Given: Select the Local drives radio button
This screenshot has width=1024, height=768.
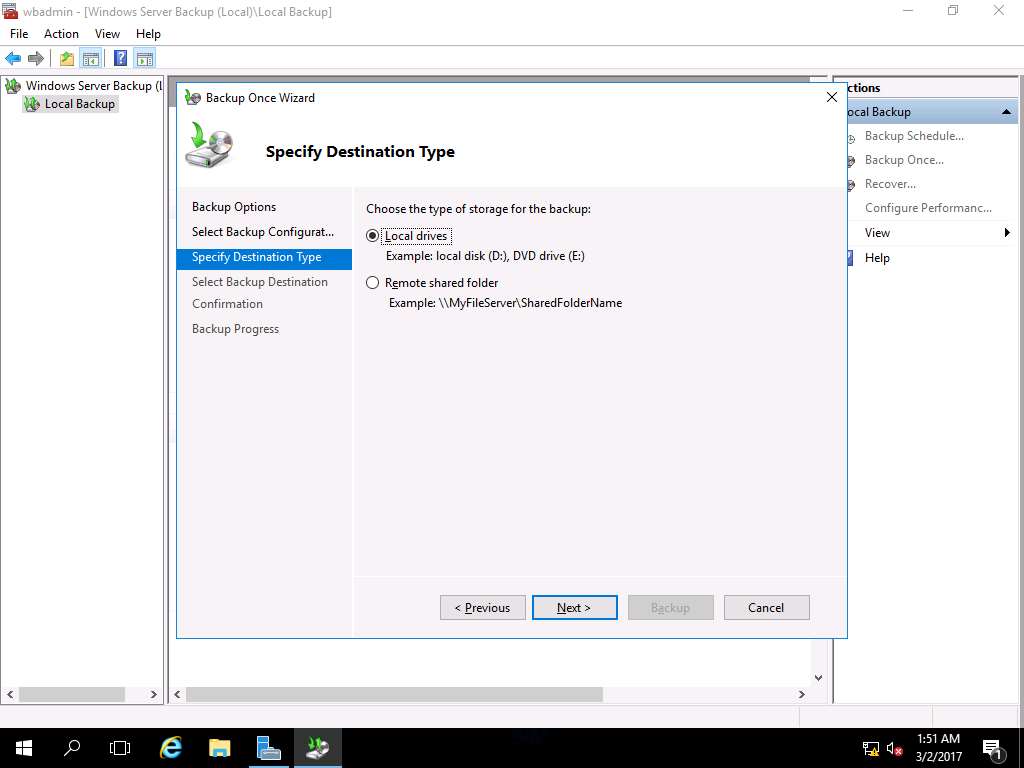Looking at the screenshot, I should click(x=372, y=236).
